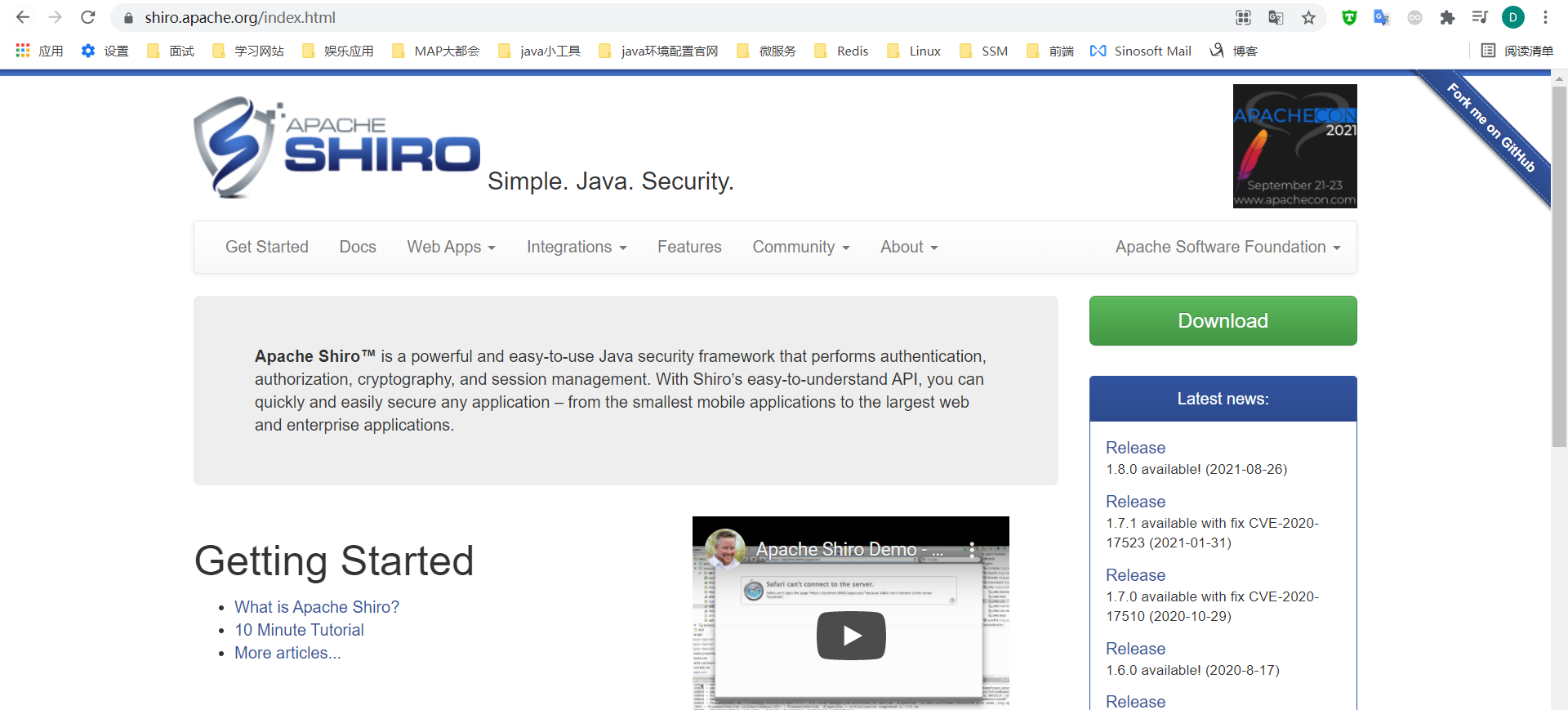Image resolution: width=1568 pixels, height=710 pixels.
Task: Open the java环境配置官网 bookmark folder
Action: tap(658, 51)
